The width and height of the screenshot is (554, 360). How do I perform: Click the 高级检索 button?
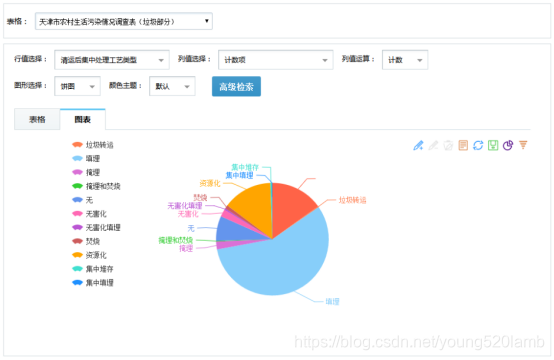(x=236, y=87)
